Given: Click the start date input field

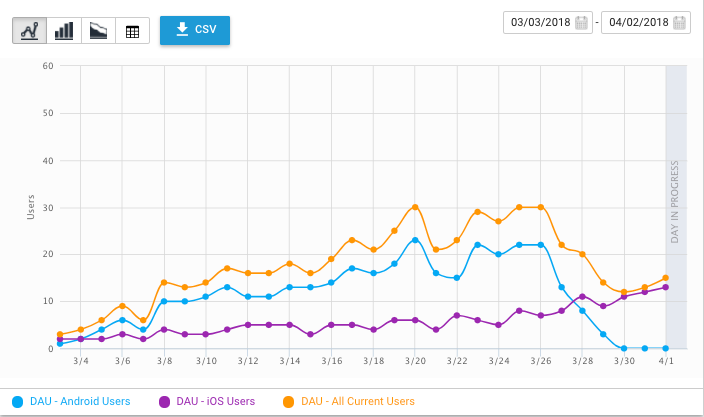Looking at the screenshot, I should (540, 23).
